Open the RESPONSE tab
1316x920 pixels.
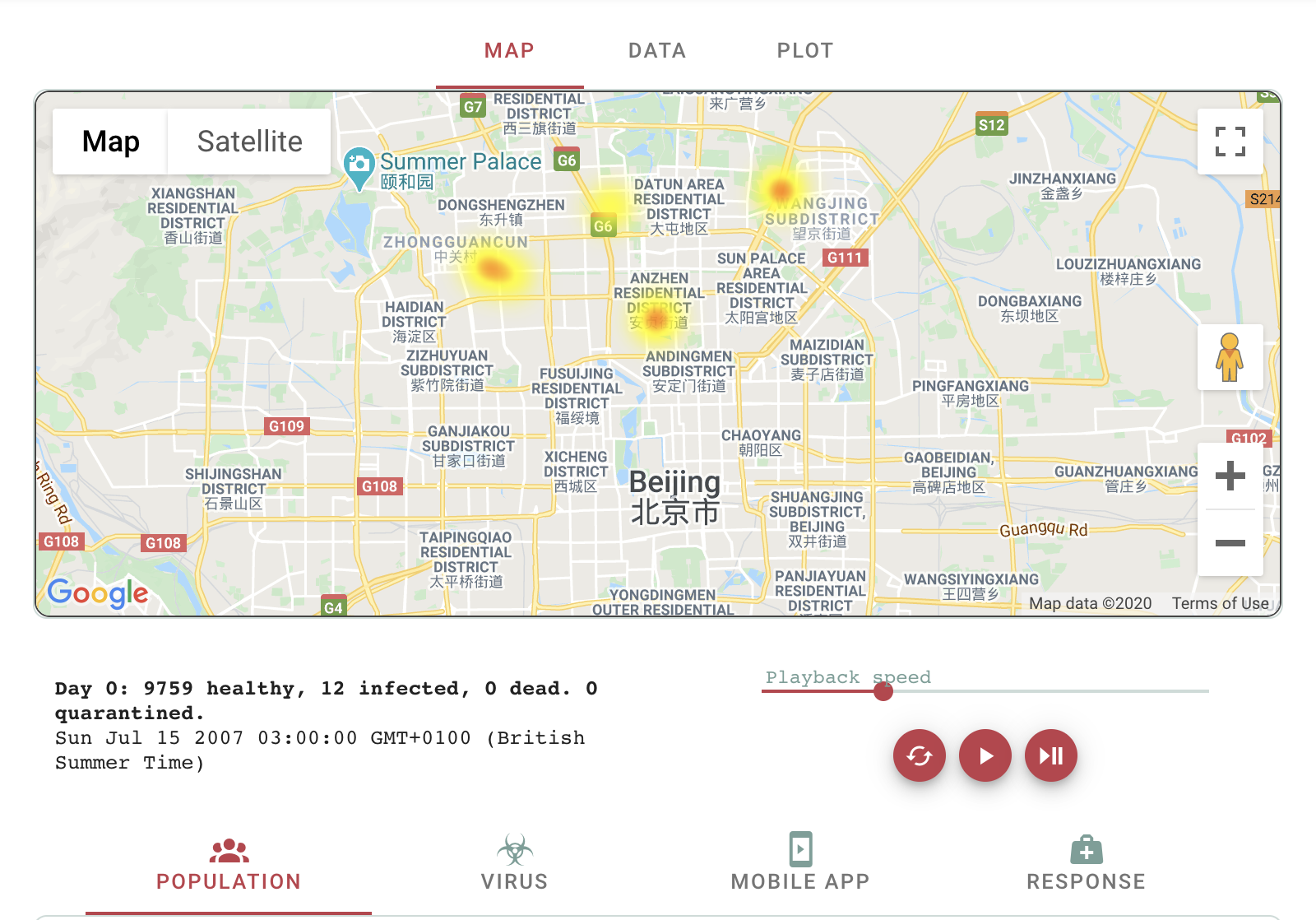1087,867
